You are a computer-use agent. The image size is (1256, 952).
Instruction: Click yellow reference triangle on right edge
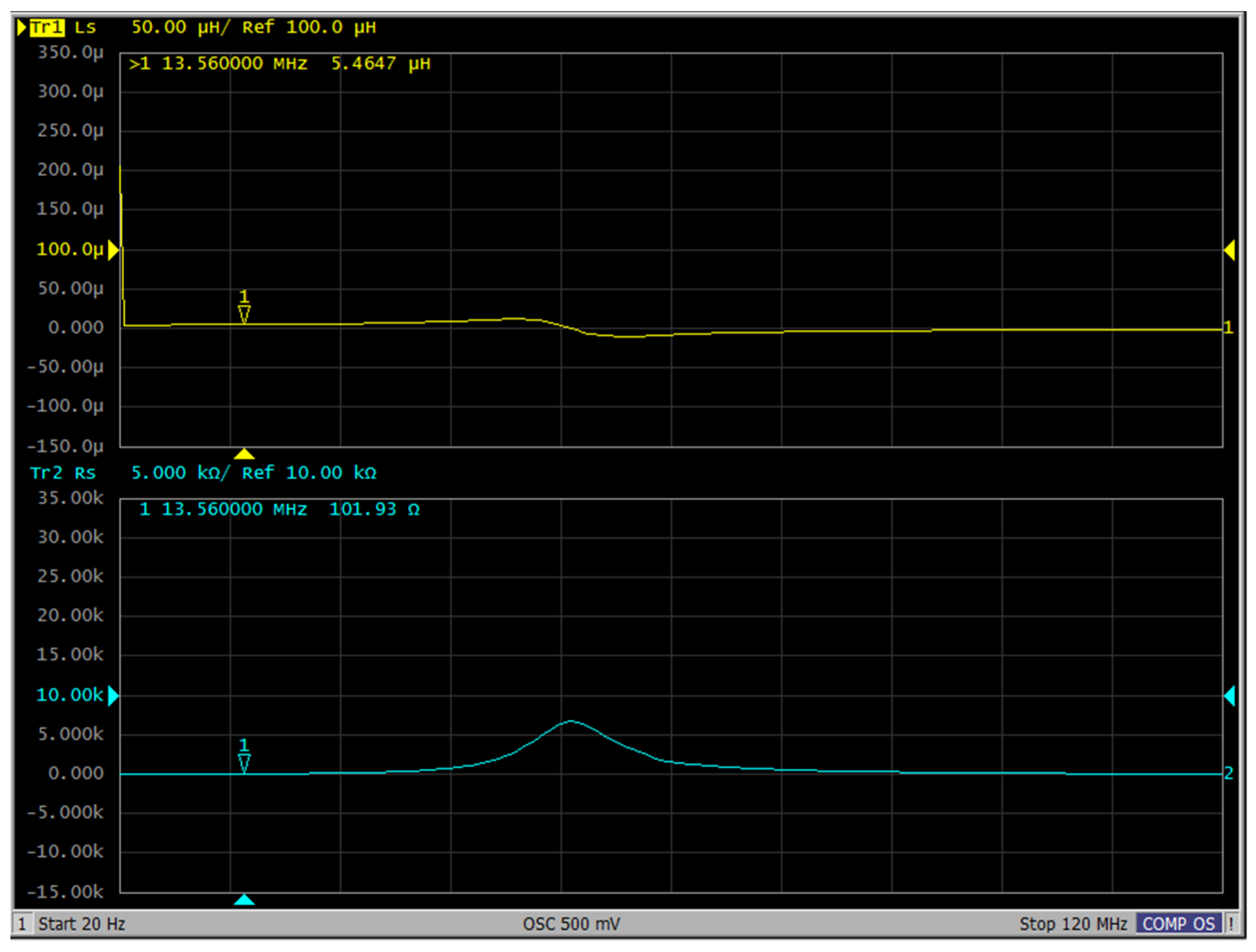pos(1230,250)
